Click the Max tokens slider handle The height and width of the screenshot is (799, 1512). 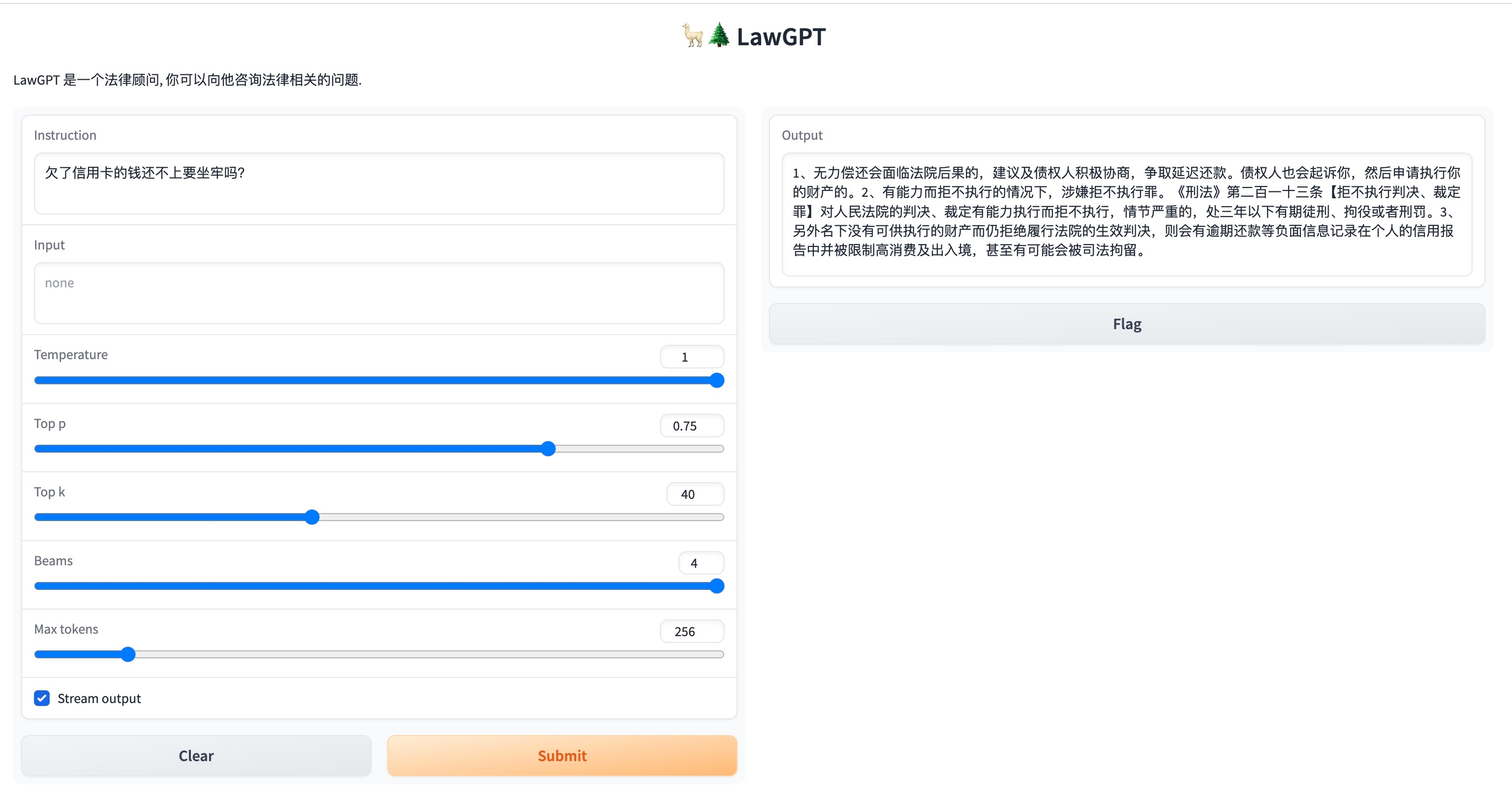[x=128, y=654]
